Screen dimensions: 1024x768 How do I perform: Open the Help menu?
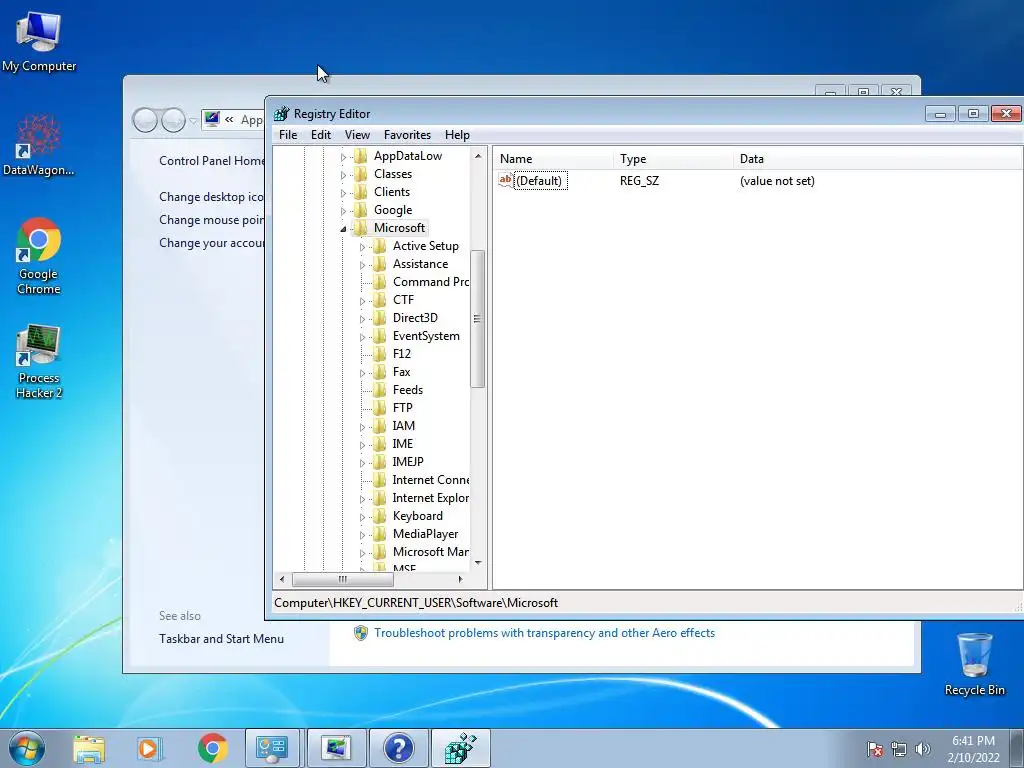457,135
